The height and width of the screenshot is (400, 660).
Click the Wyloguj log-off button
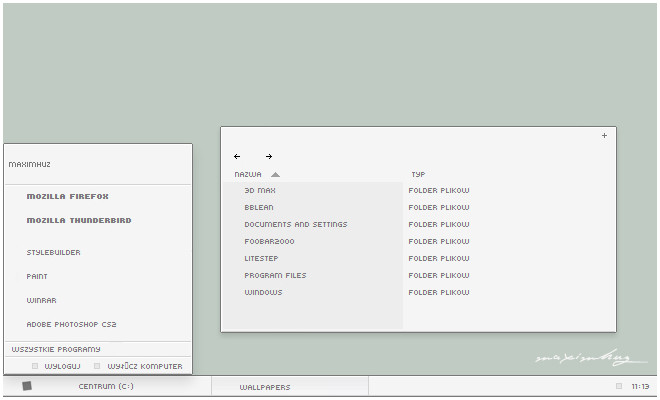[62, 366]
